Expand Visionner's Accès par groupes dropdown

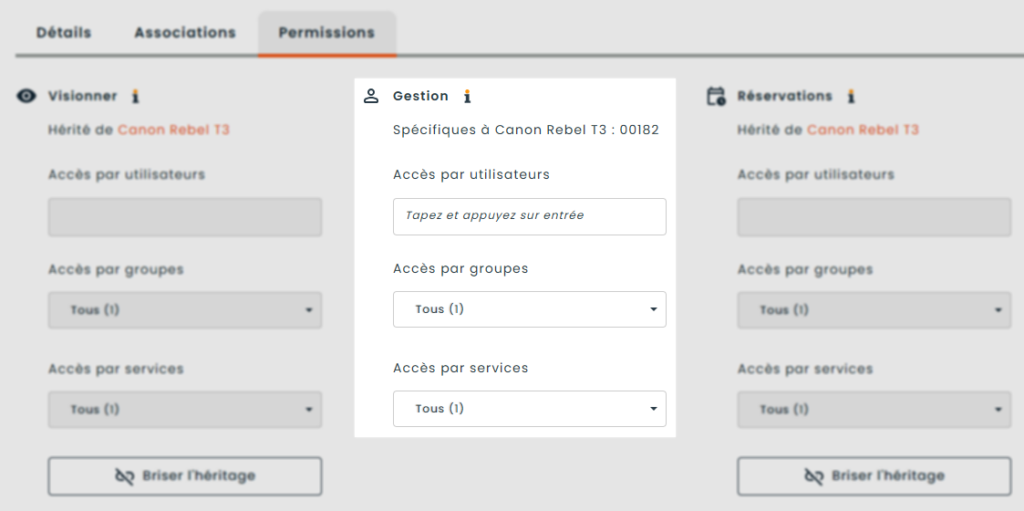click(x=185, y=310)
